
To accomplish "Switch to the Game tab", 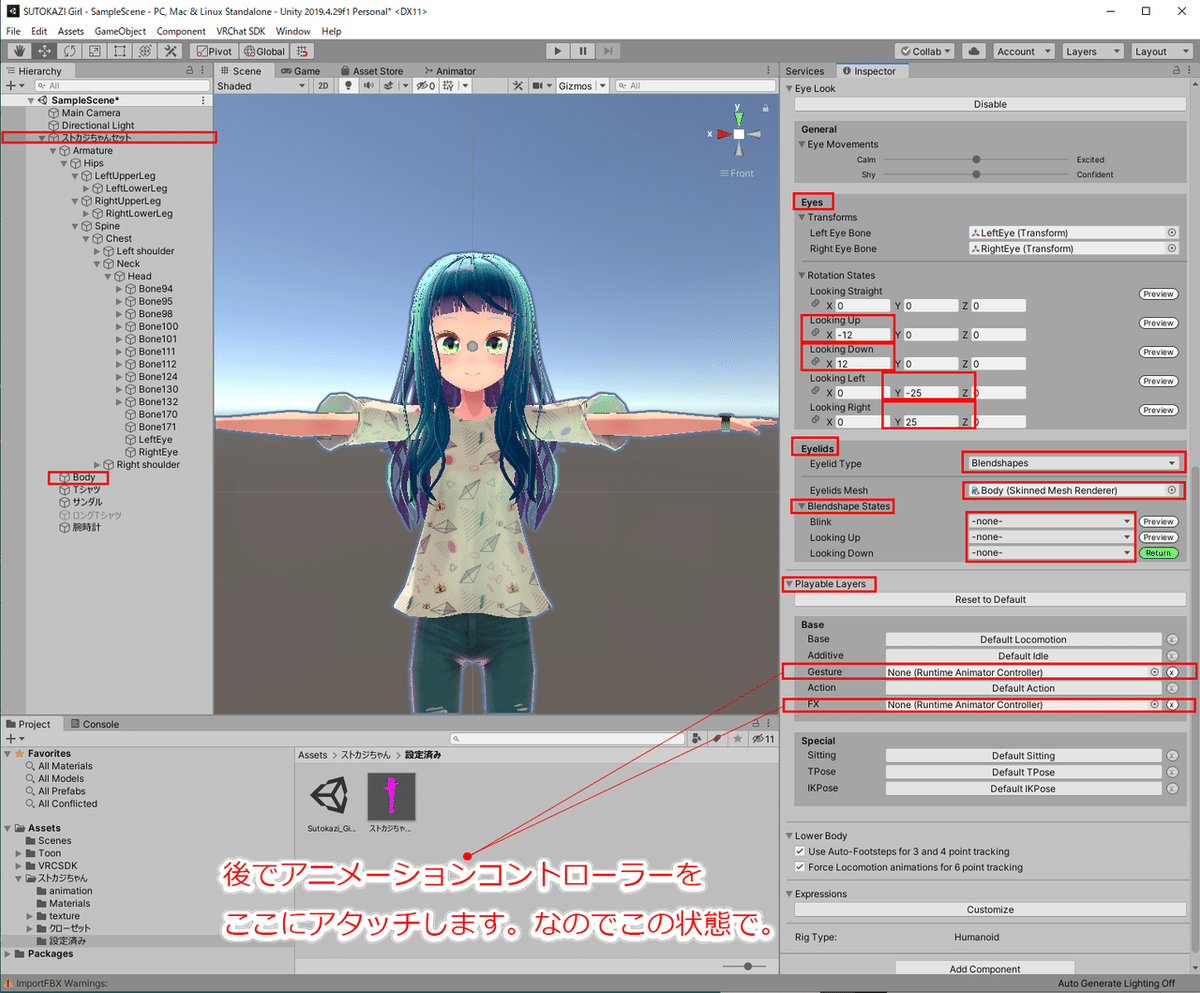I will [x=301, y=71].
